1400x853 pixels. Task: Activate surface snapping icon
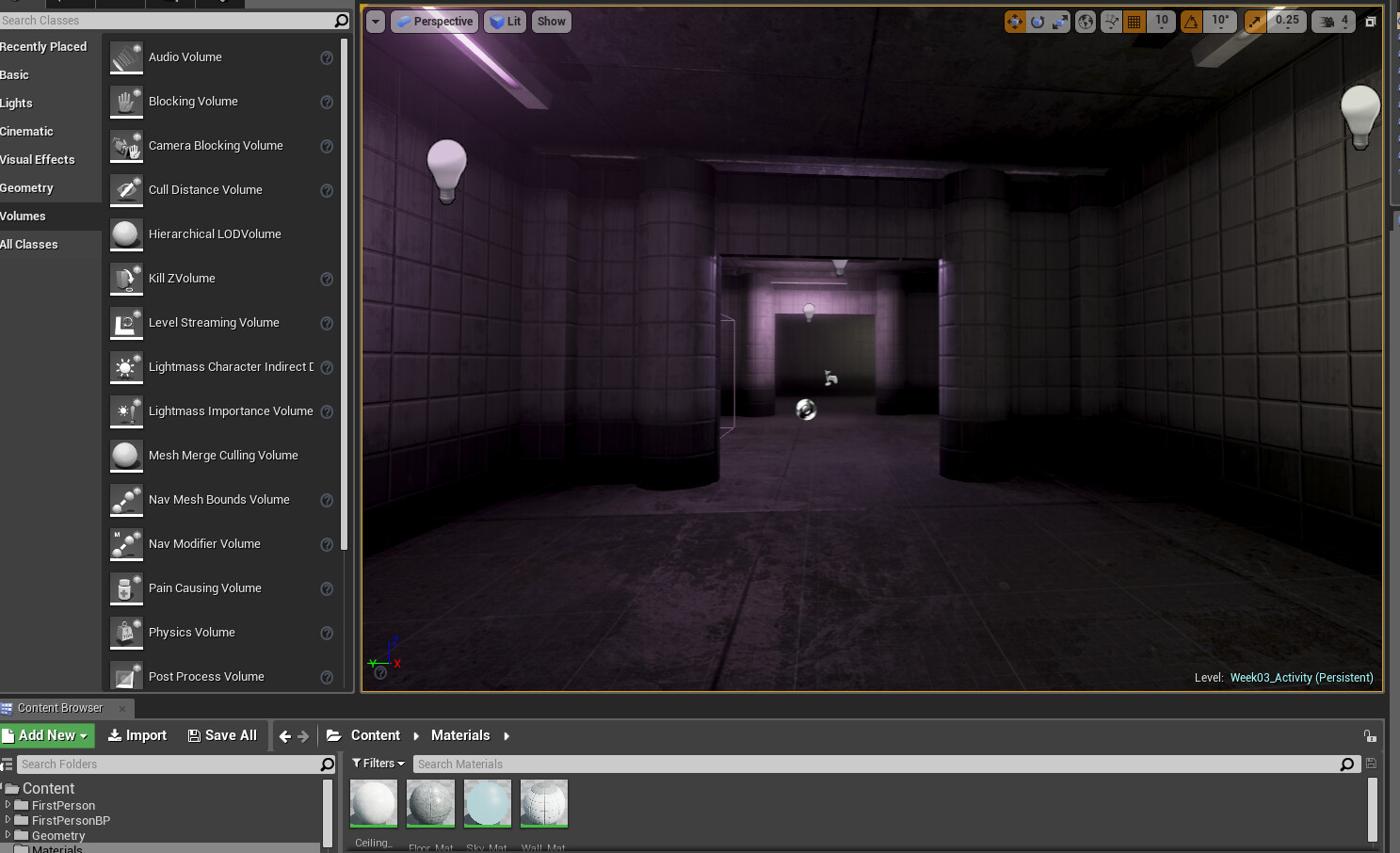[1111, 21]
